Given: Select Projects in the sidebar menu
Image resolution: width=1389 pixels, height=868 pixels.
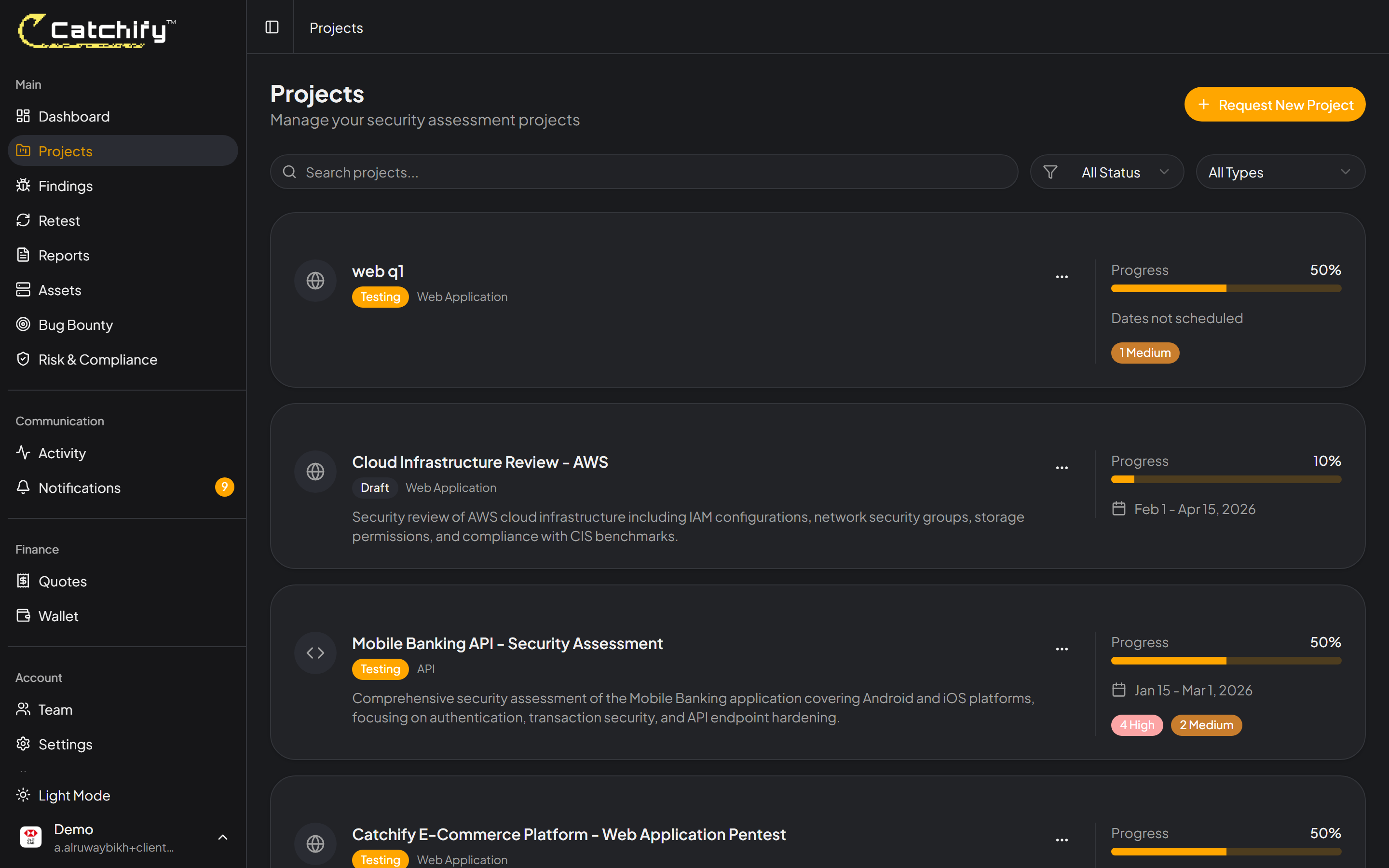Looking at the screenshot, I should (x=65, y=150).
